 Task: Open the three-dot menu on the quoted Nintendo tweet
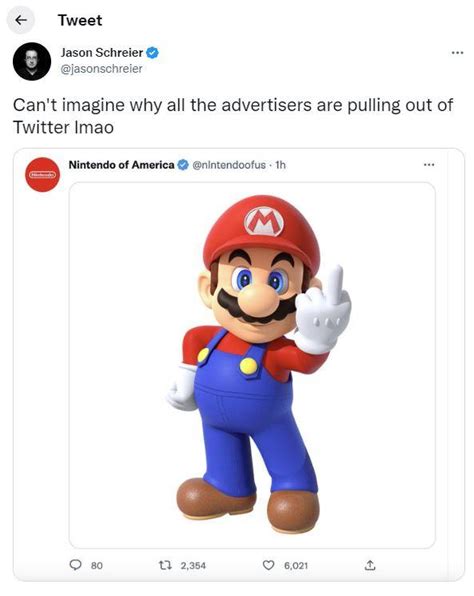429,165
